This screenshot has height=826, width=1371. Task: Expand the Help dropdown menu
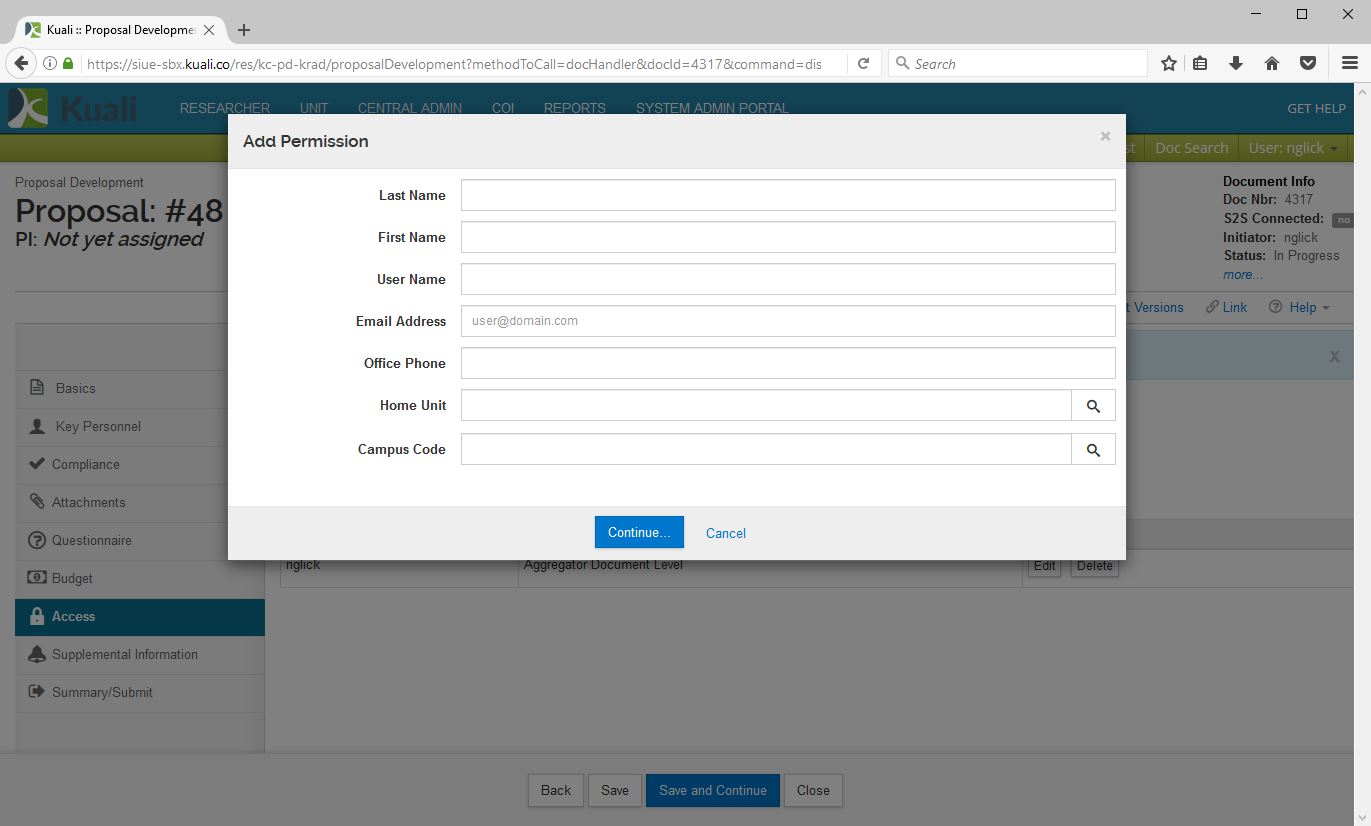click(x=1300, y=308)
